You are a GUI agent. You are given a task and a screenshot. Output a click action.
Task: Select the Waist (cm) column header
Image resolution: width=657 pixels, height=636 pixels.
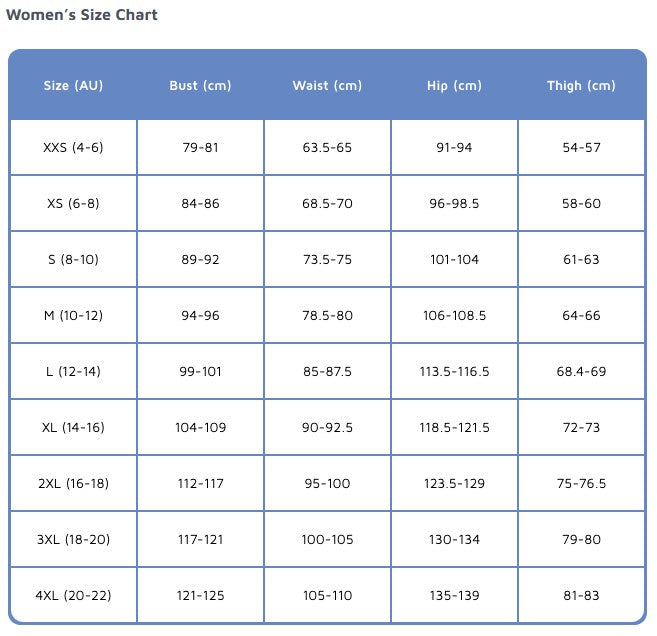(x=327, y=86)
